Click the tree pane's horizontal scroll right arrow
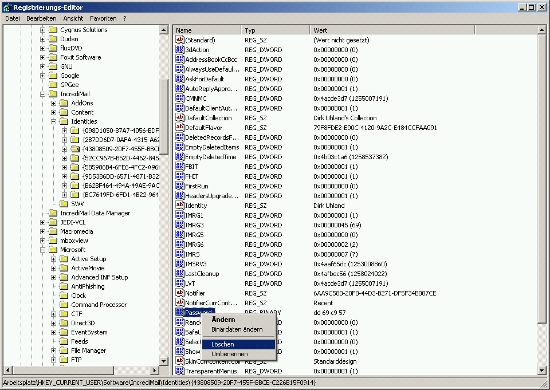This screenshot has width=550, height=390. coord(154,370)
